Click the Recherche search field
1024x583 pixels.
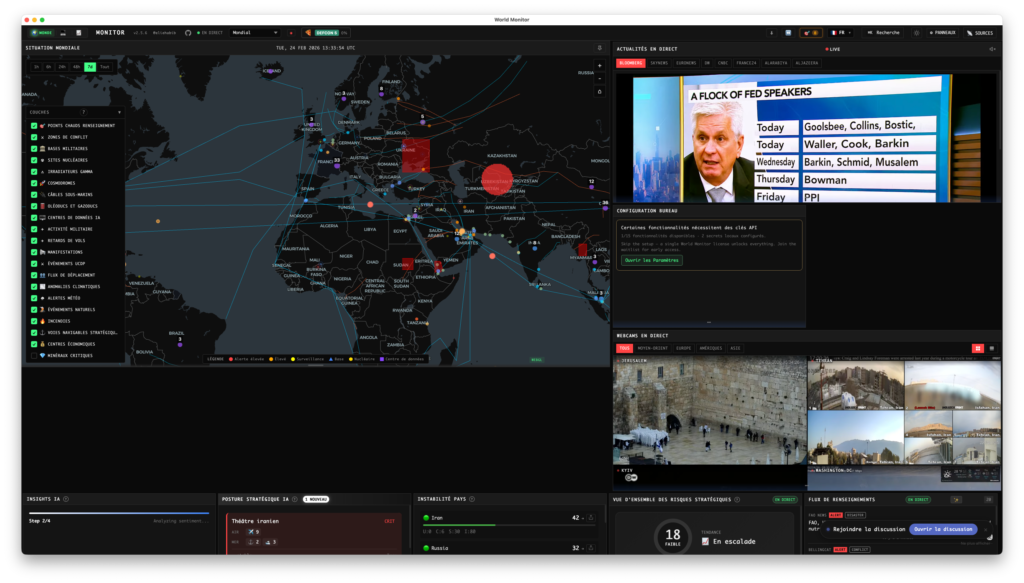click(x=885, y=32)
